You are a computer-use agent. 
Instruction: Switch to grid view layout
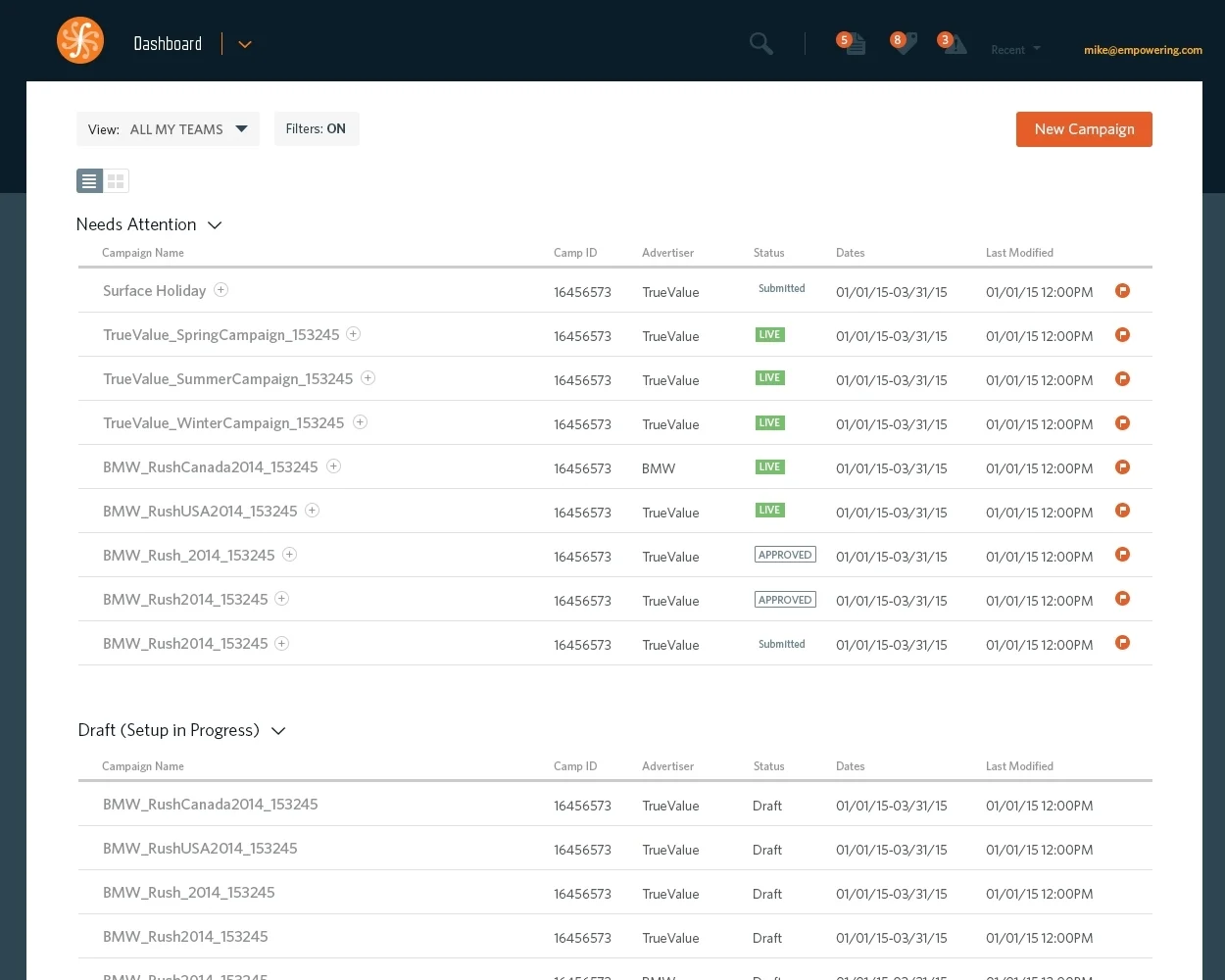click(x=115, y=180)
